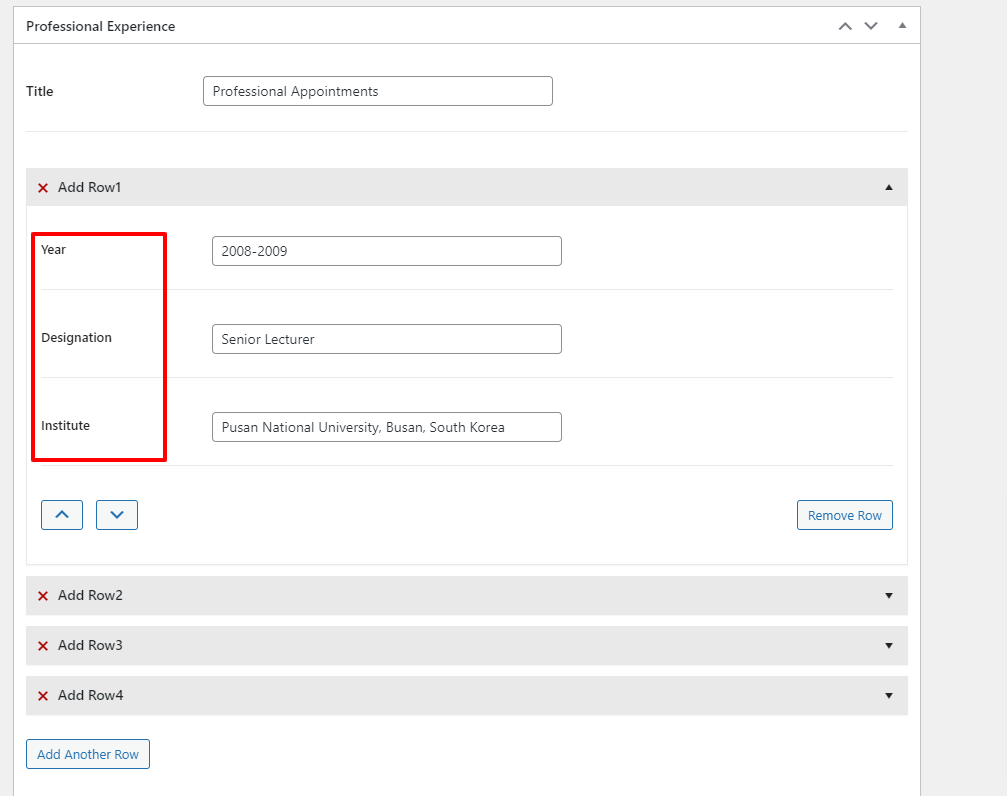Click into the Title text field

pyautogui.click(x=377, y=91)
